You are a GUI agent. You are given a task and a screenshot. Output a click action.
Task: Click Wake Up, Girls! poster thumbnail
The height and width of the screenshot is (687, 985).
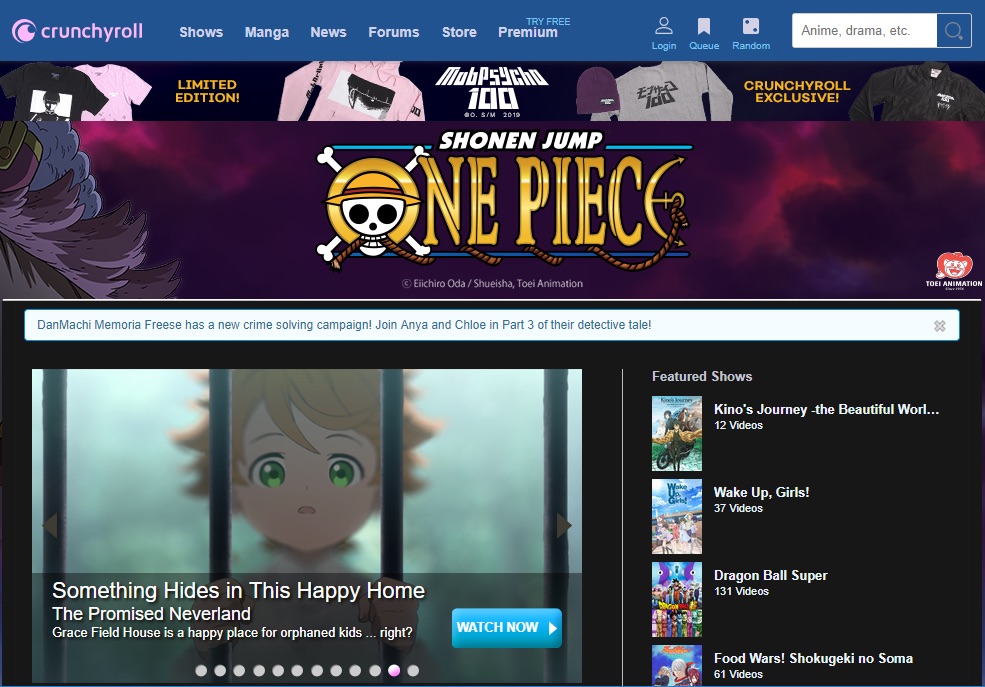(x=677, y=516)
